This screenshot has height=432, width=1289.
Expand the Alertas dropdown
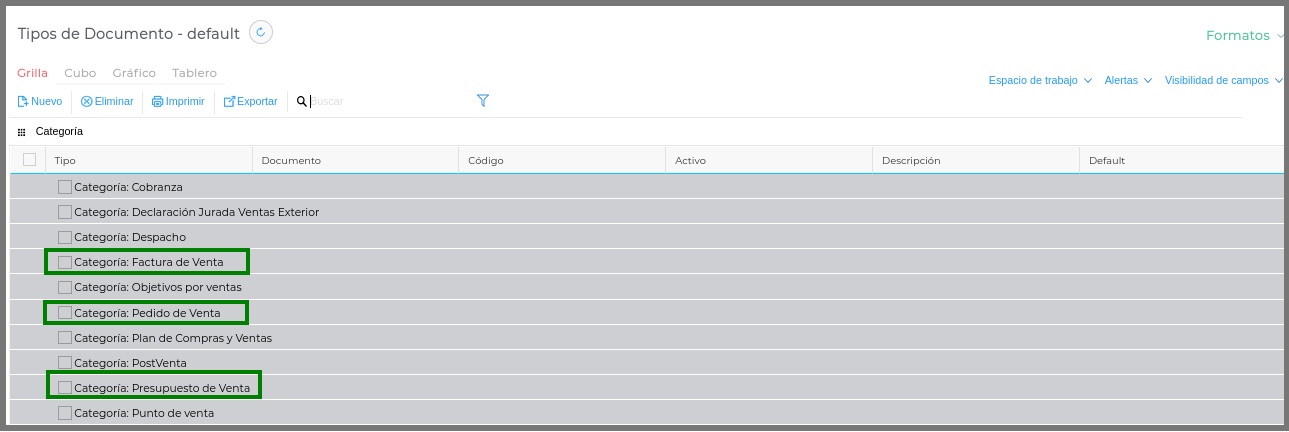point(1127,80)
